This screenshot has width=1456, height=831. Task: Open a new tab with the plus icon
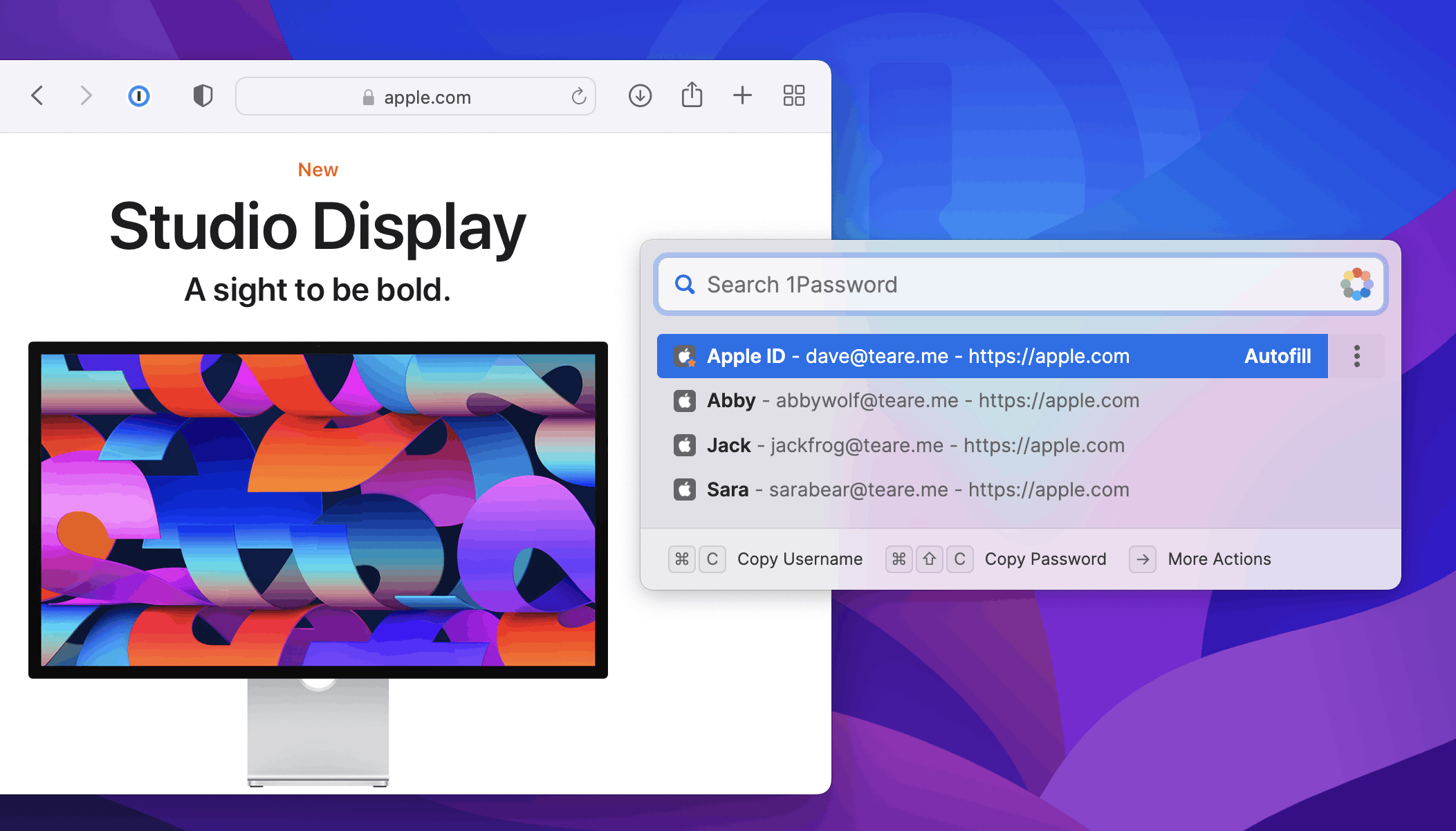tap(742, 95)
